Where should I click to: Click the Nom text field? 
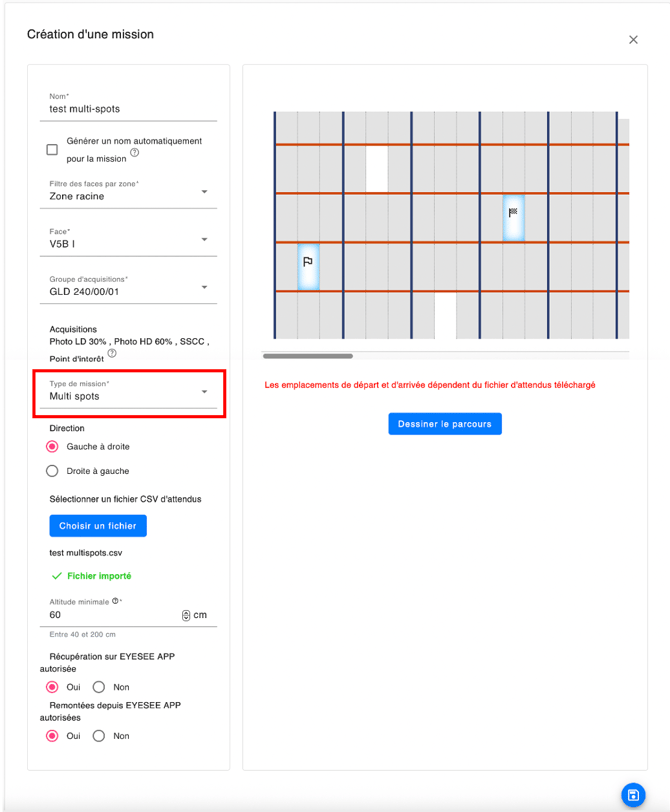pyautogui.click(x=132, y=109)
